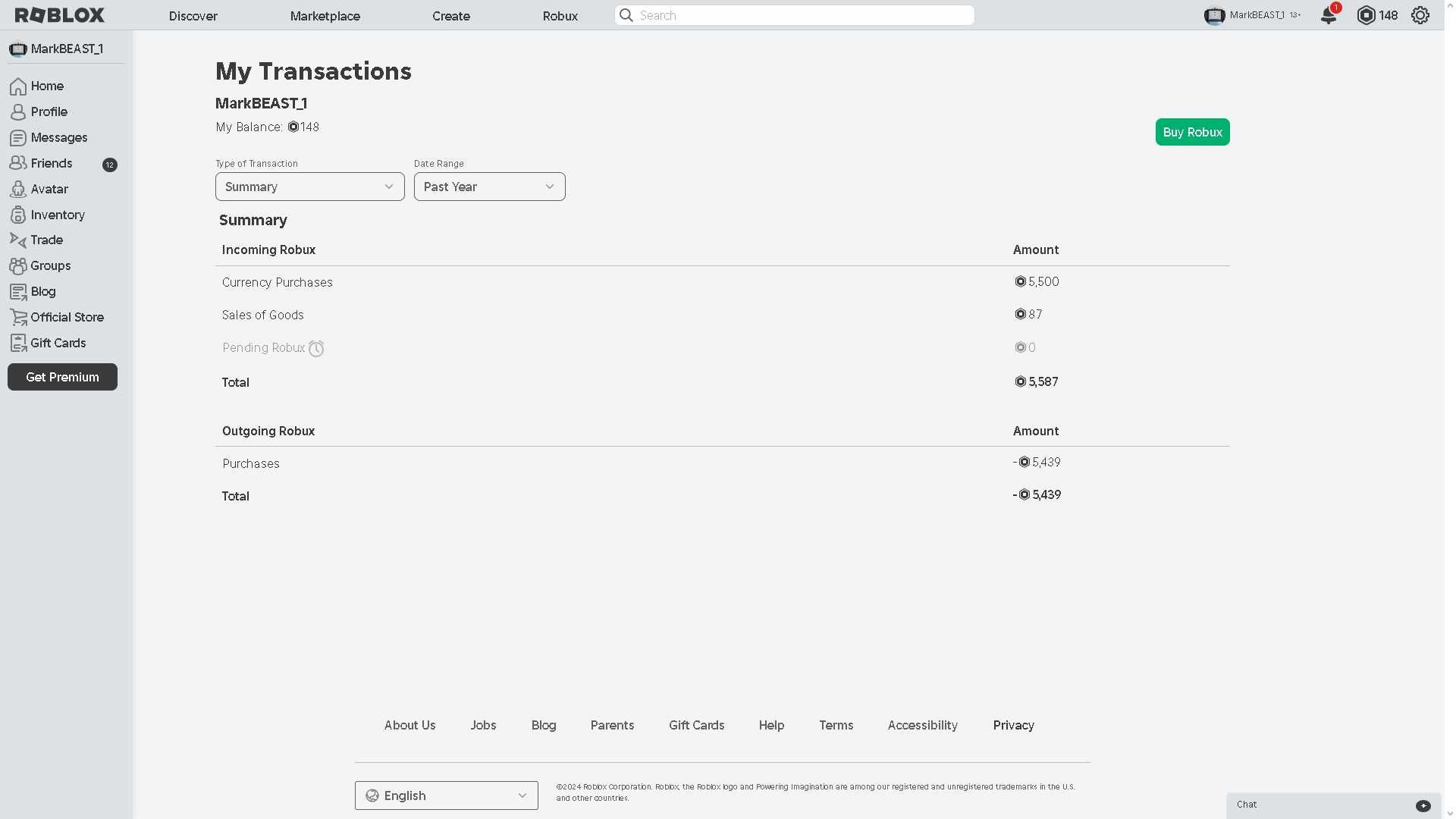
Task: Open Type of Transaction dropdown
Action: click(310, 187)
